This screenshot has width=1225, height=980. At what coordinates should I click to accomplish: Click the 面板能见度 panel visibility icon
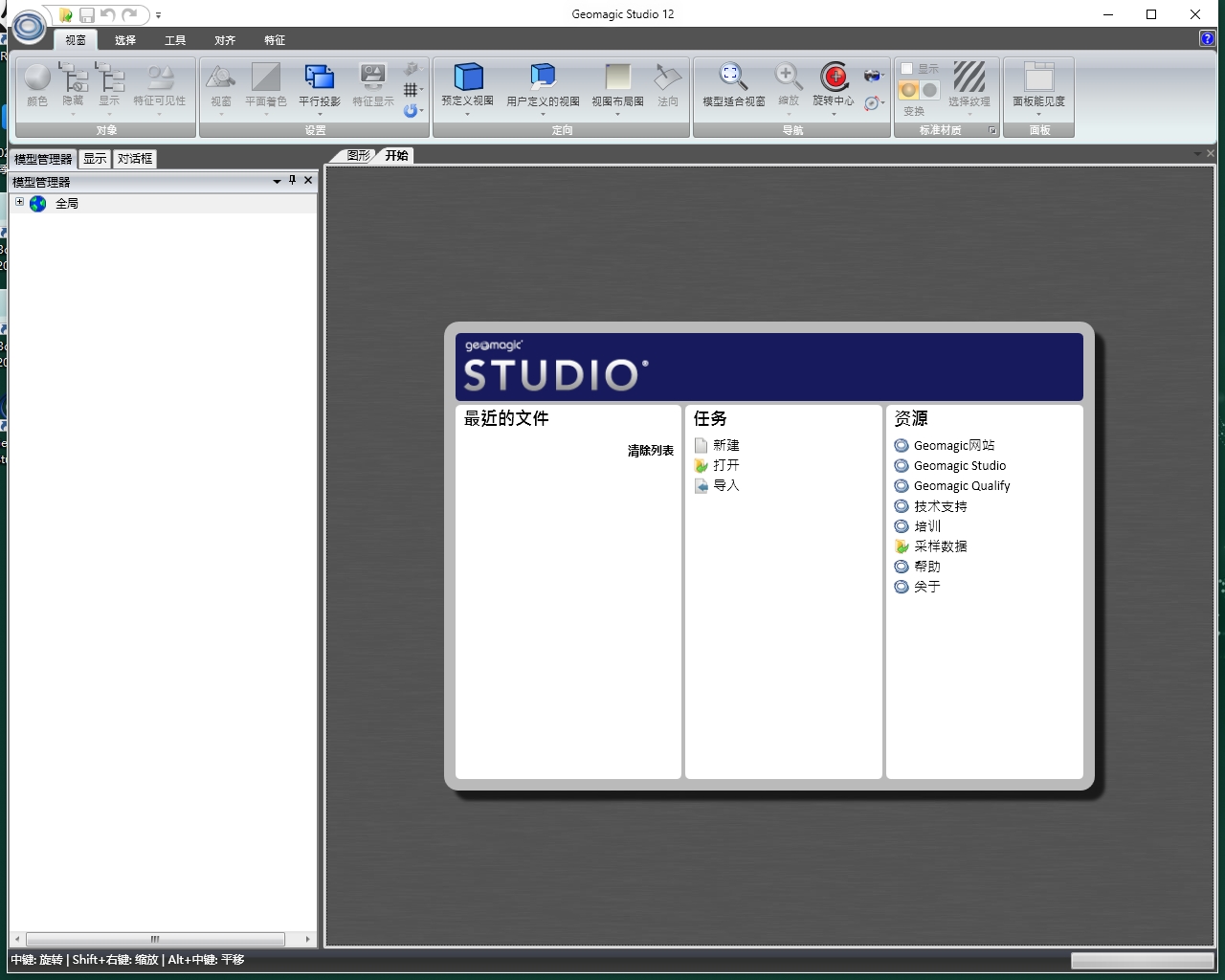[1038, 77]
